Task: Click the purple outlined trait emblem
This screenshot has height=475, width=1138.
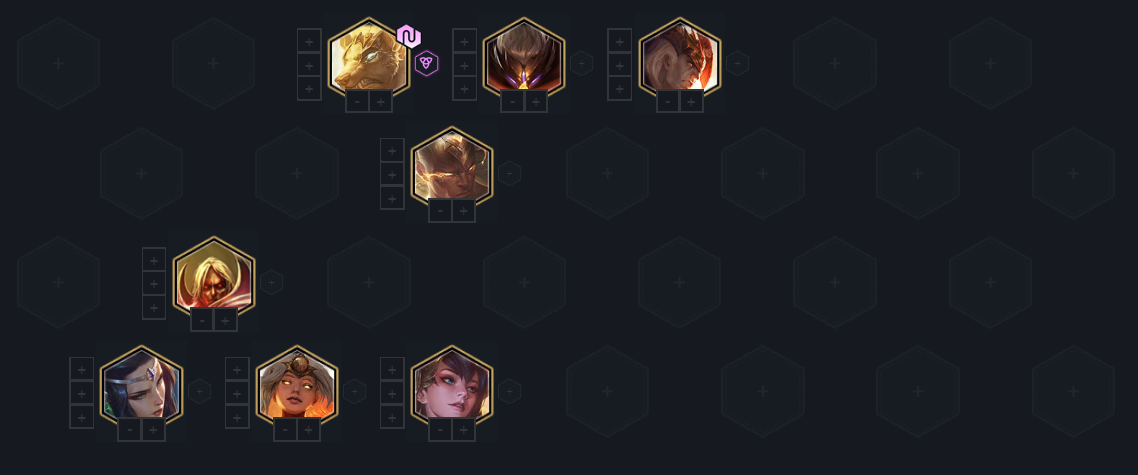Action: [x=427, y=63]
